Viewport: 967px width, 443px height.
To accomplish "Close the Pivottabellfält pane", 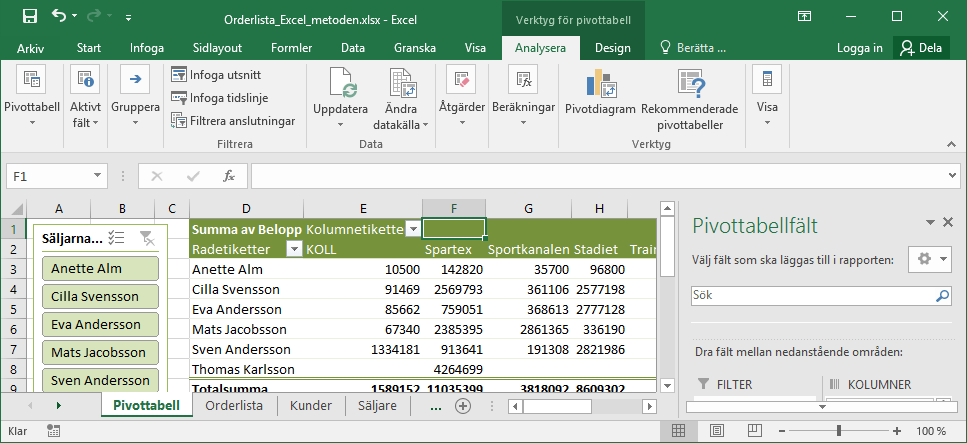I will [x=948, y=223].
